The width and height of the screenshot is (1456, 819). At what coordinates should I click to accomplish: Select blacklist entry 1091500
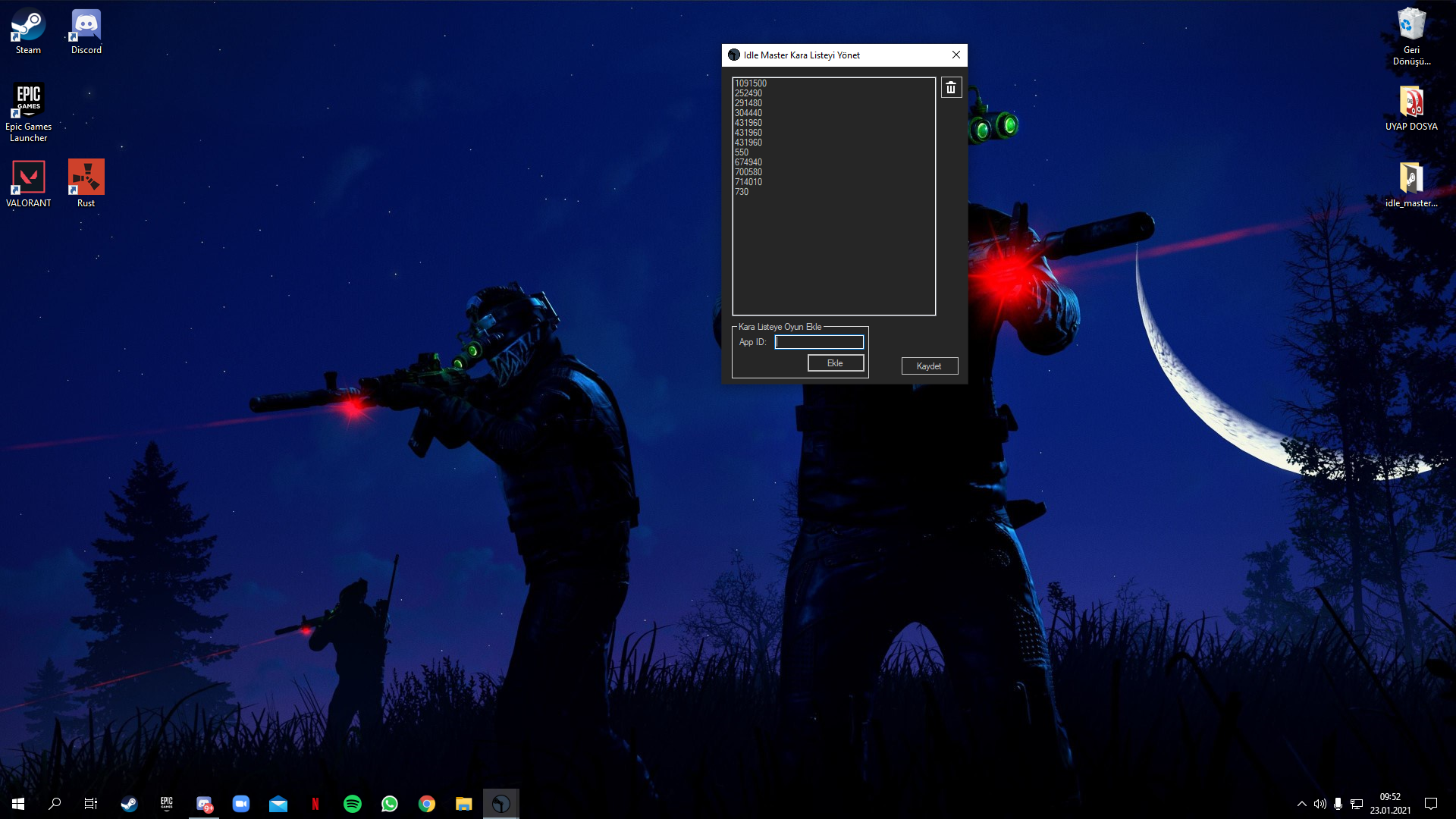(751, 83)
